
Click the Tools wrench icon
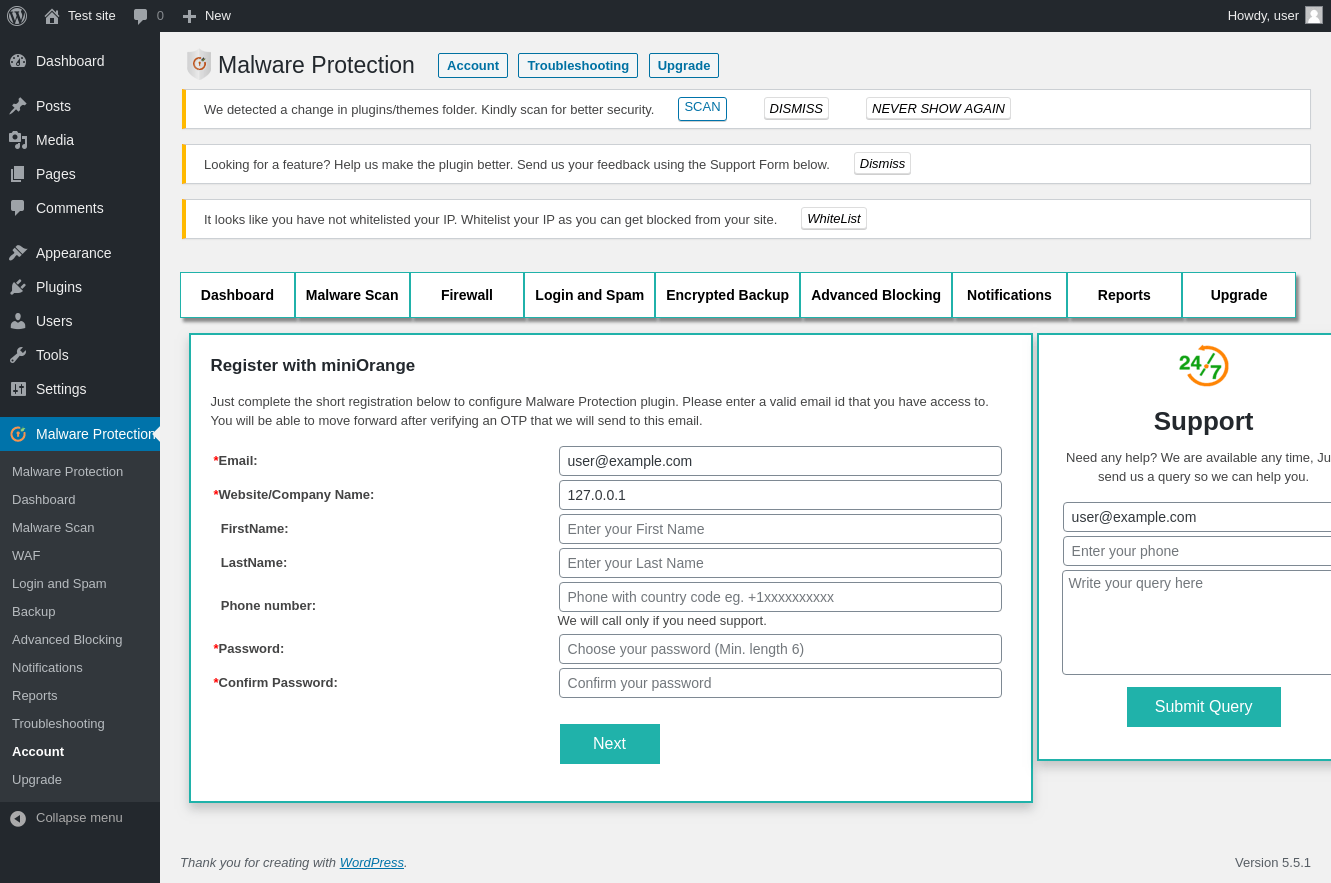pyautogui.click(x=18, y=355)
